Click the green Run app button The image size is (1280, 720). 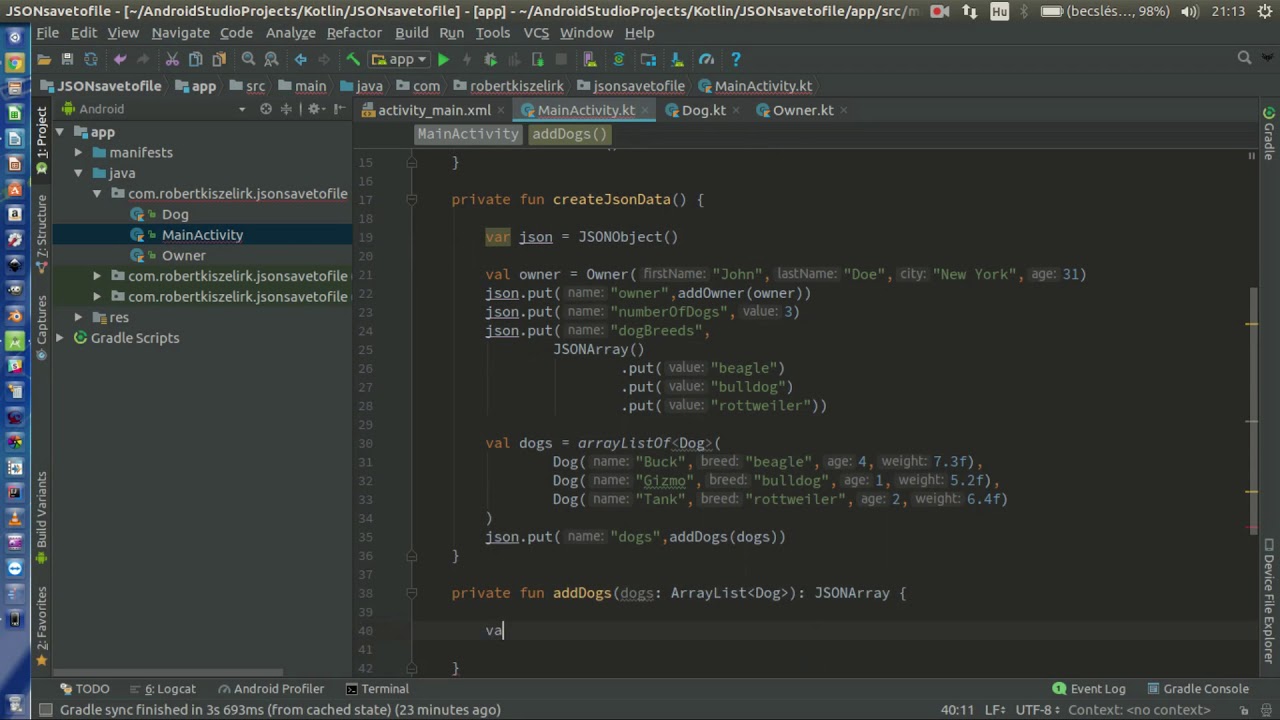[x=443, y=60]
